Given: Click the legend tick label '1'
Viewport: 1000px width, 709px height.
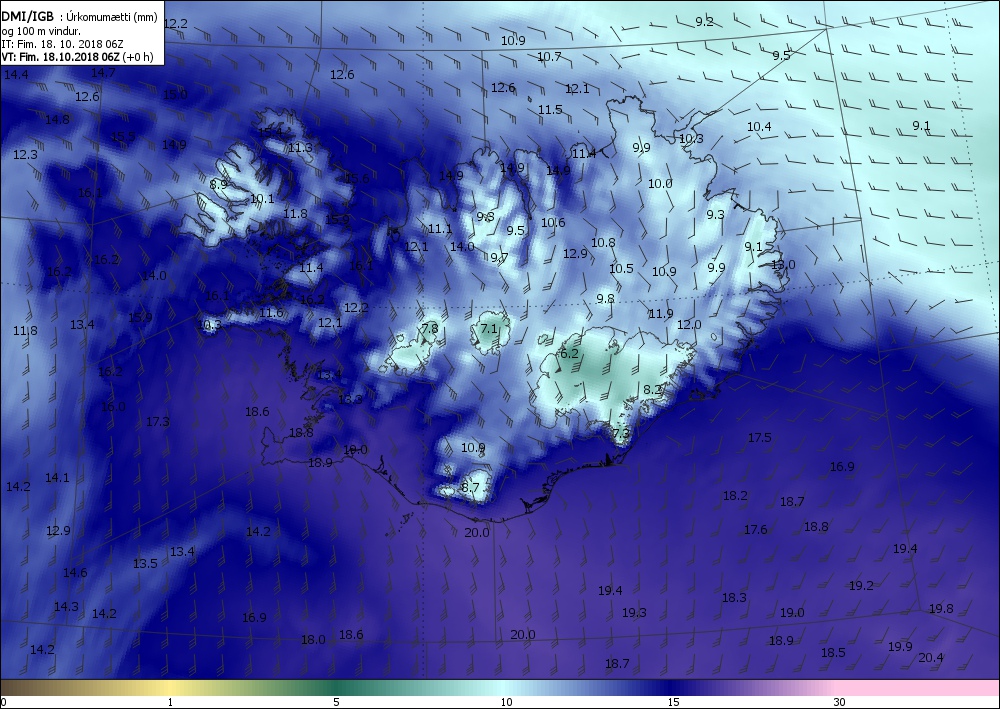Looking at the screenshot, I should (170, 702).
